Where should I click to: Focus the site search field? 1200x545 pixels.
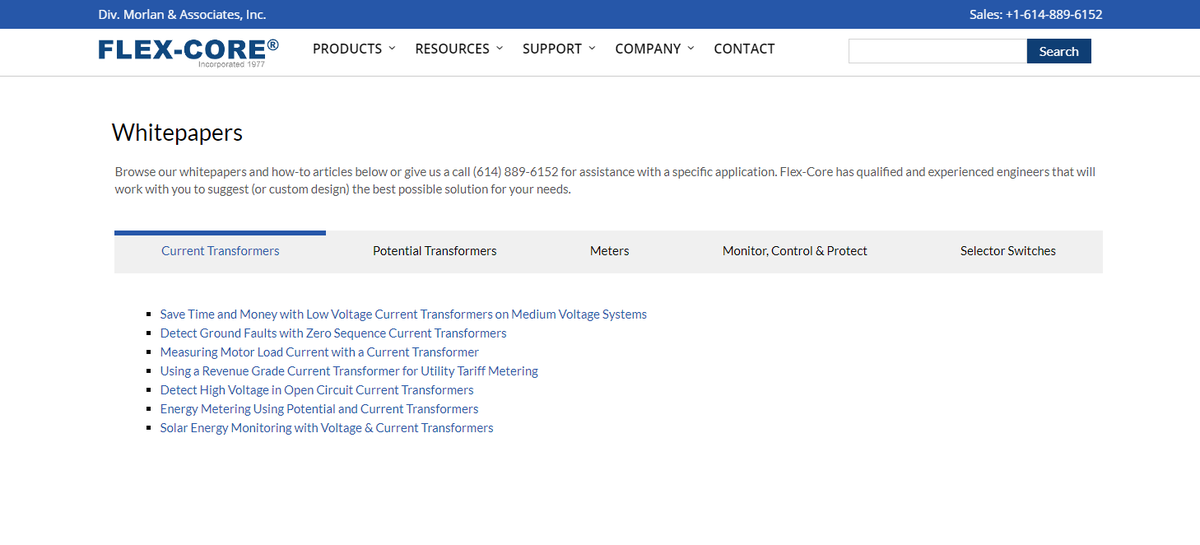point(938,51)
